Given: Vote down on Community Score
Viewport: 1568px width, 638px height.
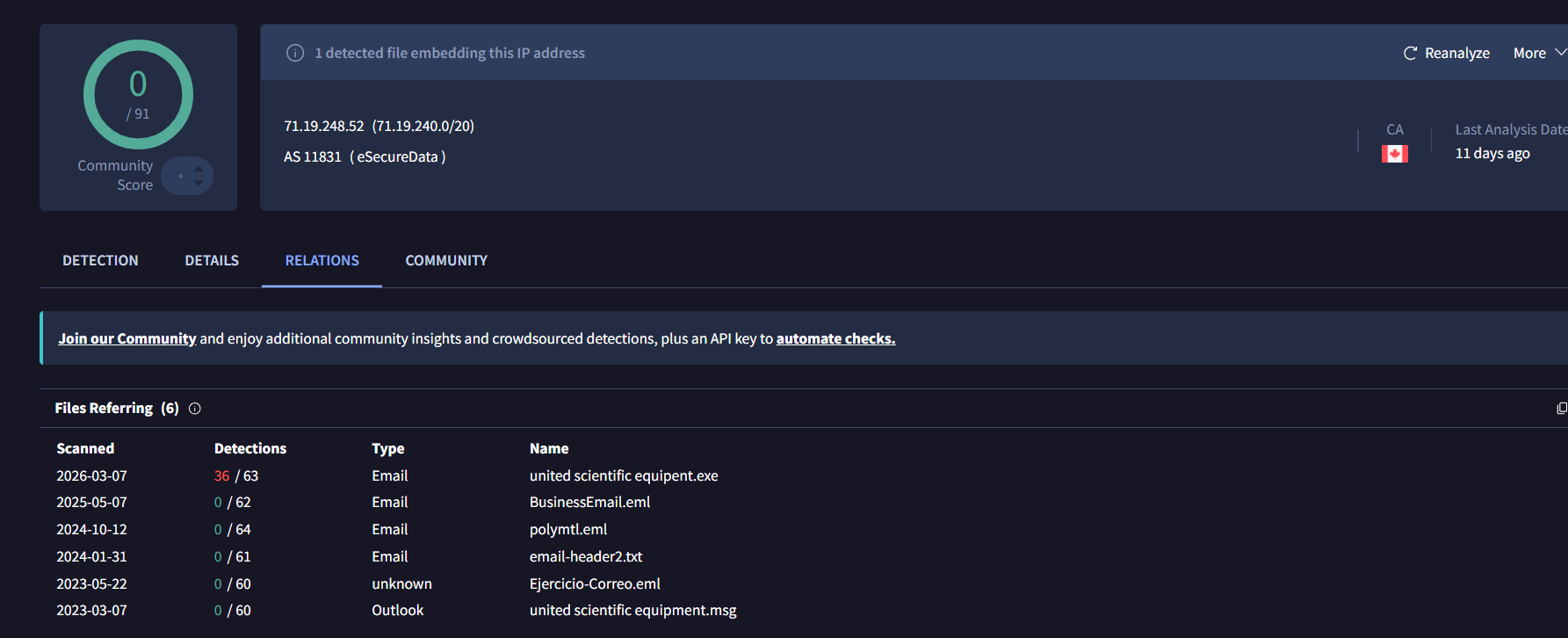Looking at the screenshot, I should click(199, 183).
